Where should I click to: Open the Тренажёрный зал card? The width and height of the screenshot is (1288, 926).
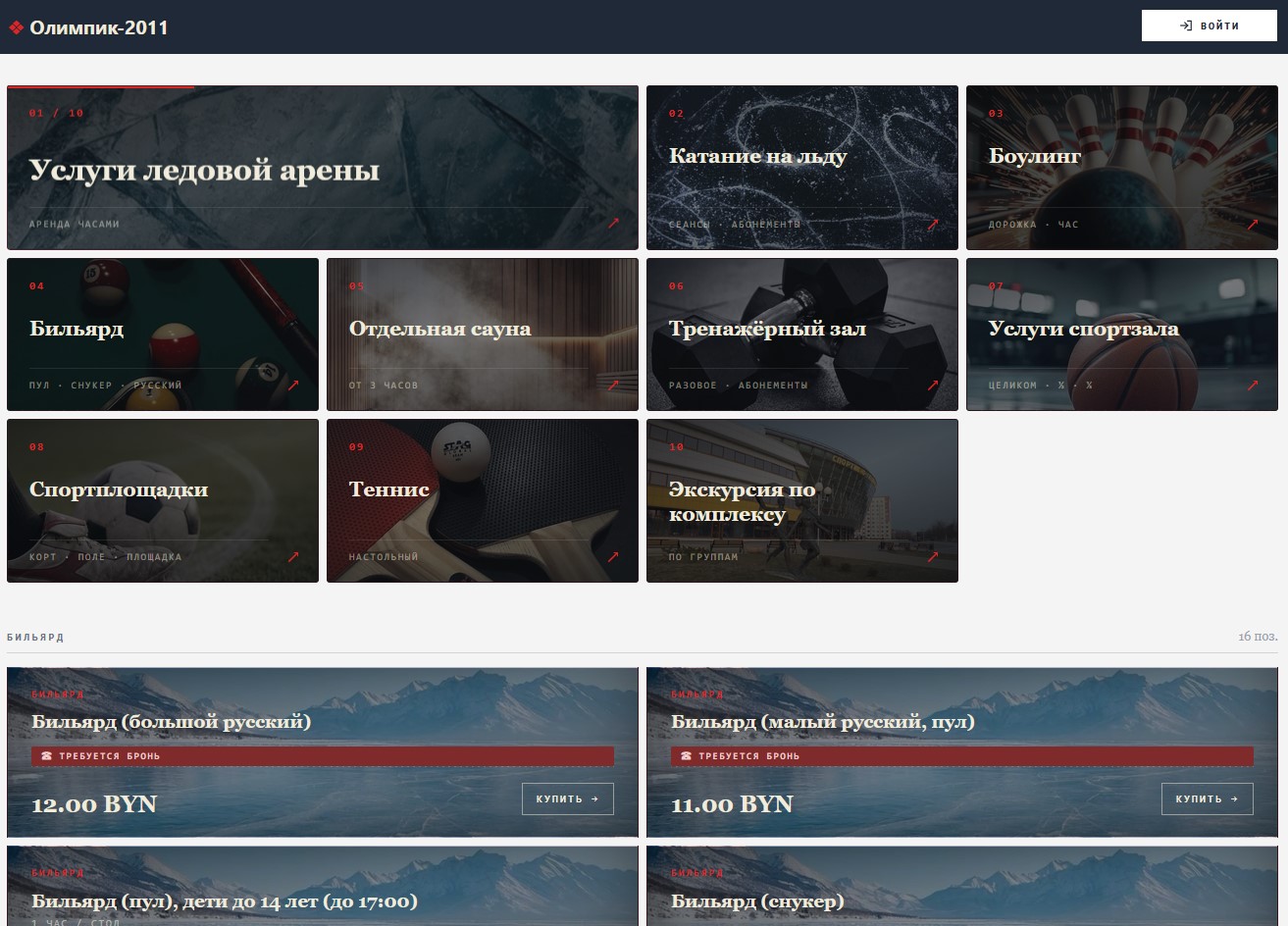click(802, 334)
